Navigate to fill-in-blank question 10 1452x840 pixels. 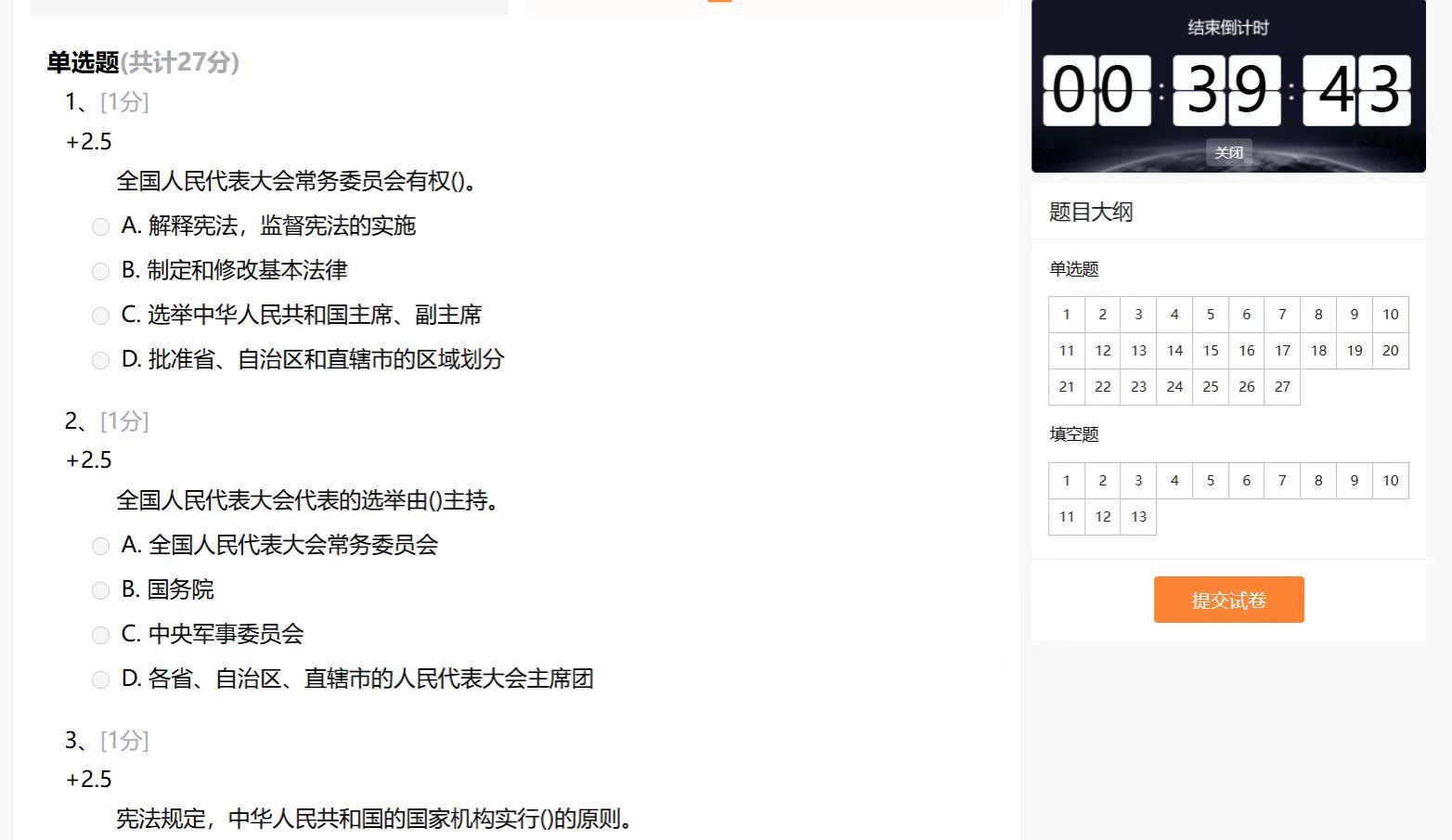pos(1390,481)
